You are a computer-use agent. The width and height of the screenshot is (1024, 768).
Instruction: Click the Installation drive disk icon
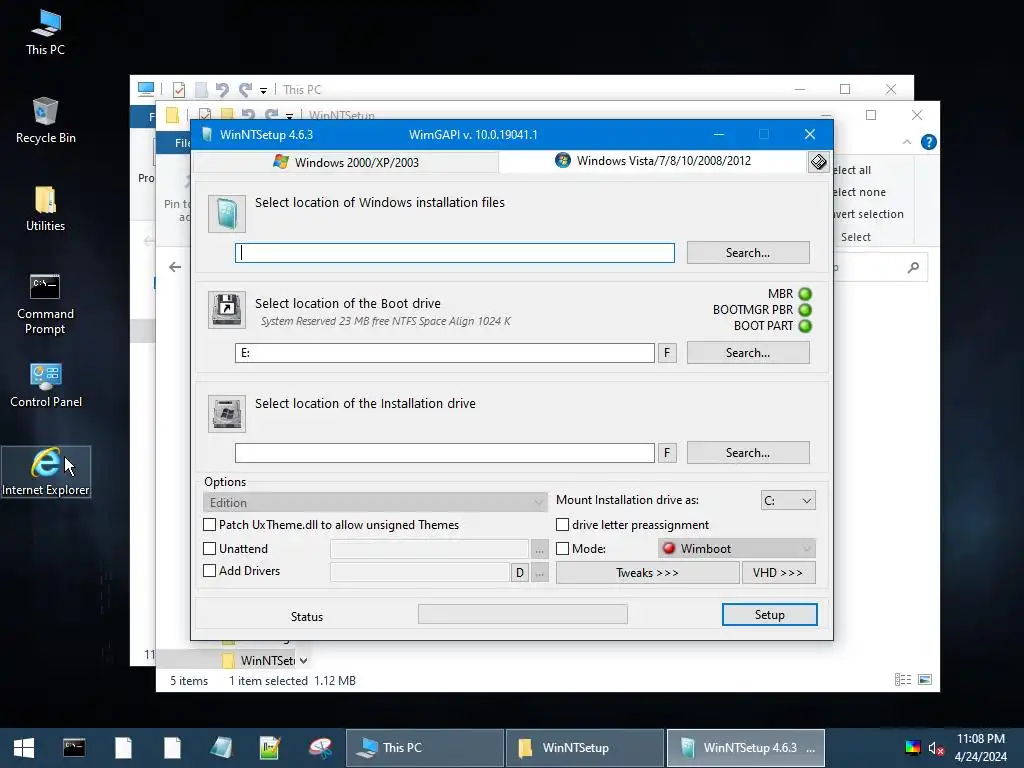pos(227,413)
